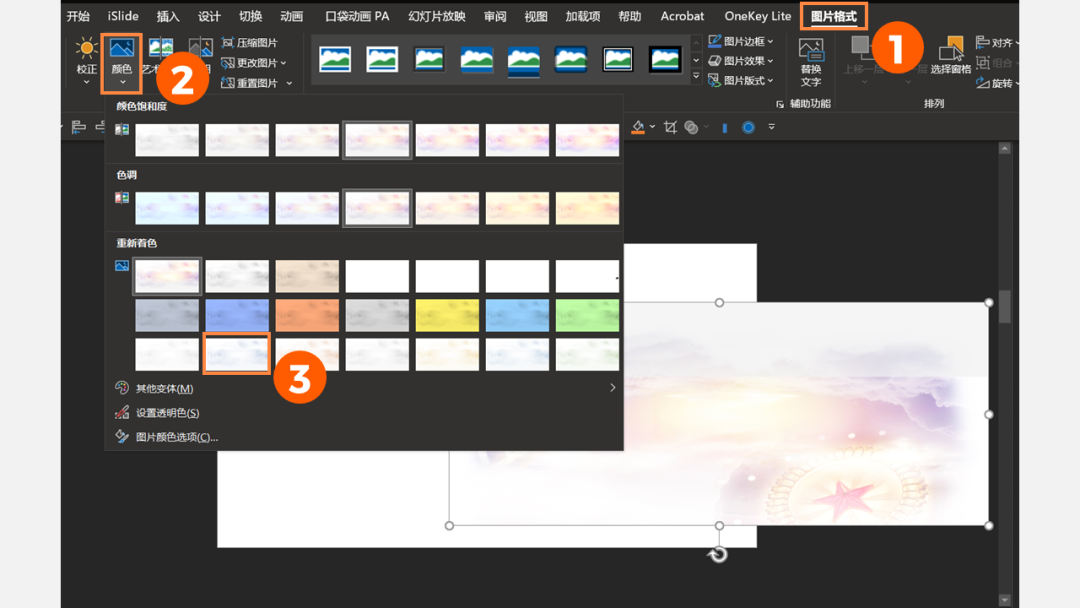Viewport: 1080px width, 608px height.
Task: Open the 更改图片 change picture dropdown
Action: (x=255, y=63)
